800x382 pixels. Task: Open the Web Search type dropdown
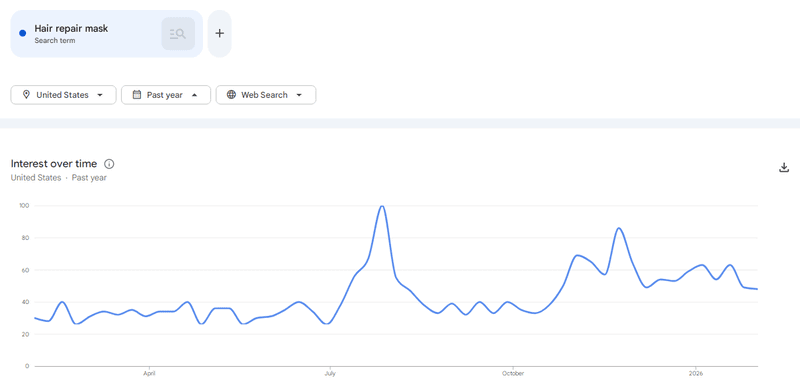266,95
